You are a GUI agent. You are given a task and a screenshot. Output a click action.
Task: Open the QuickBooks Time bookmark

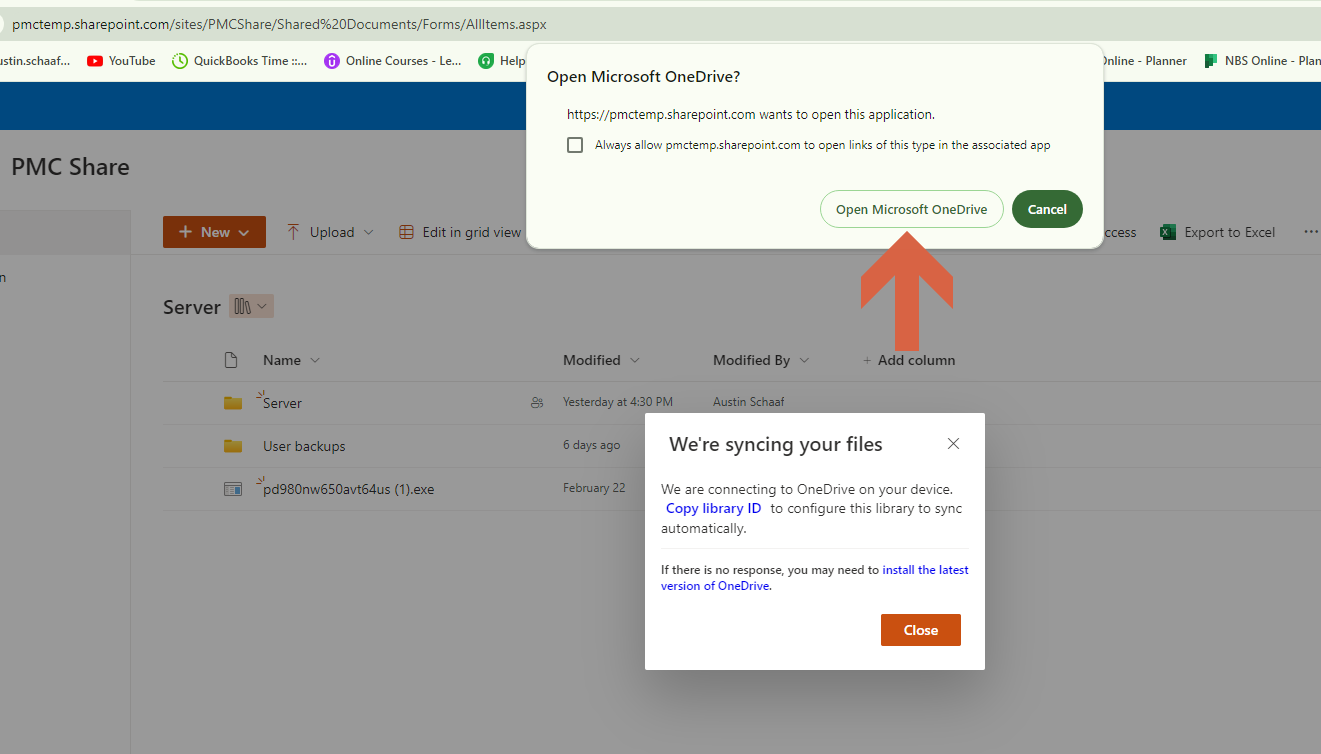(240, 61)
